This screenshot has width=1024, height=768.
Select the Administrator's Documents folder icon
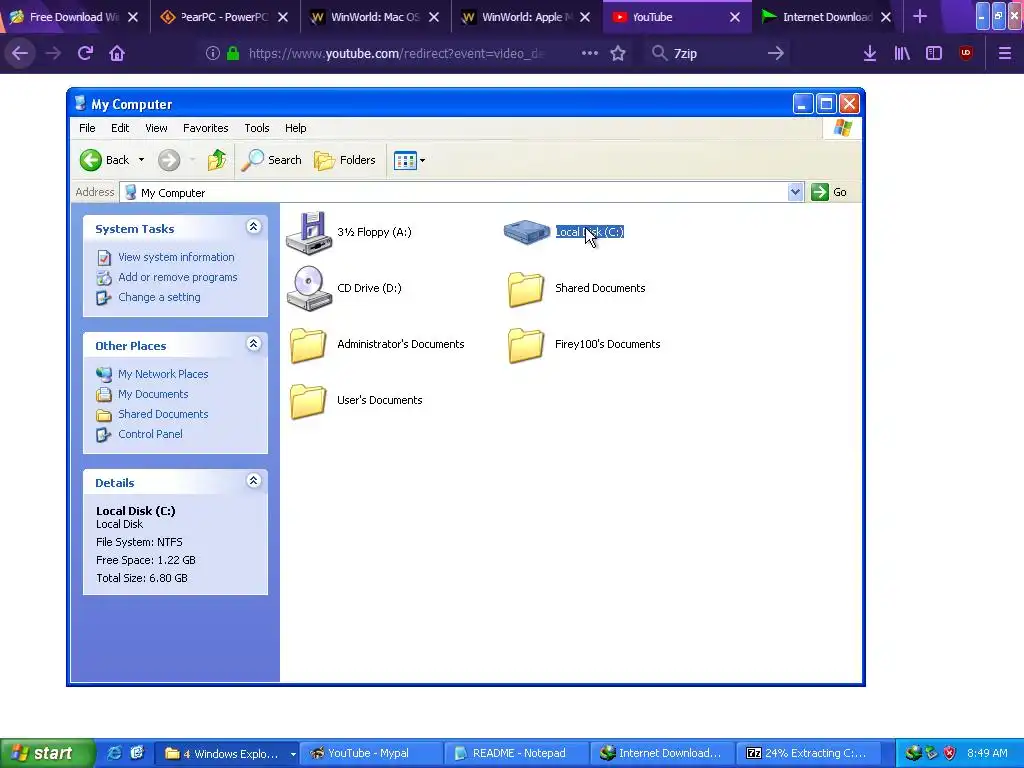[x=308, y=344]
